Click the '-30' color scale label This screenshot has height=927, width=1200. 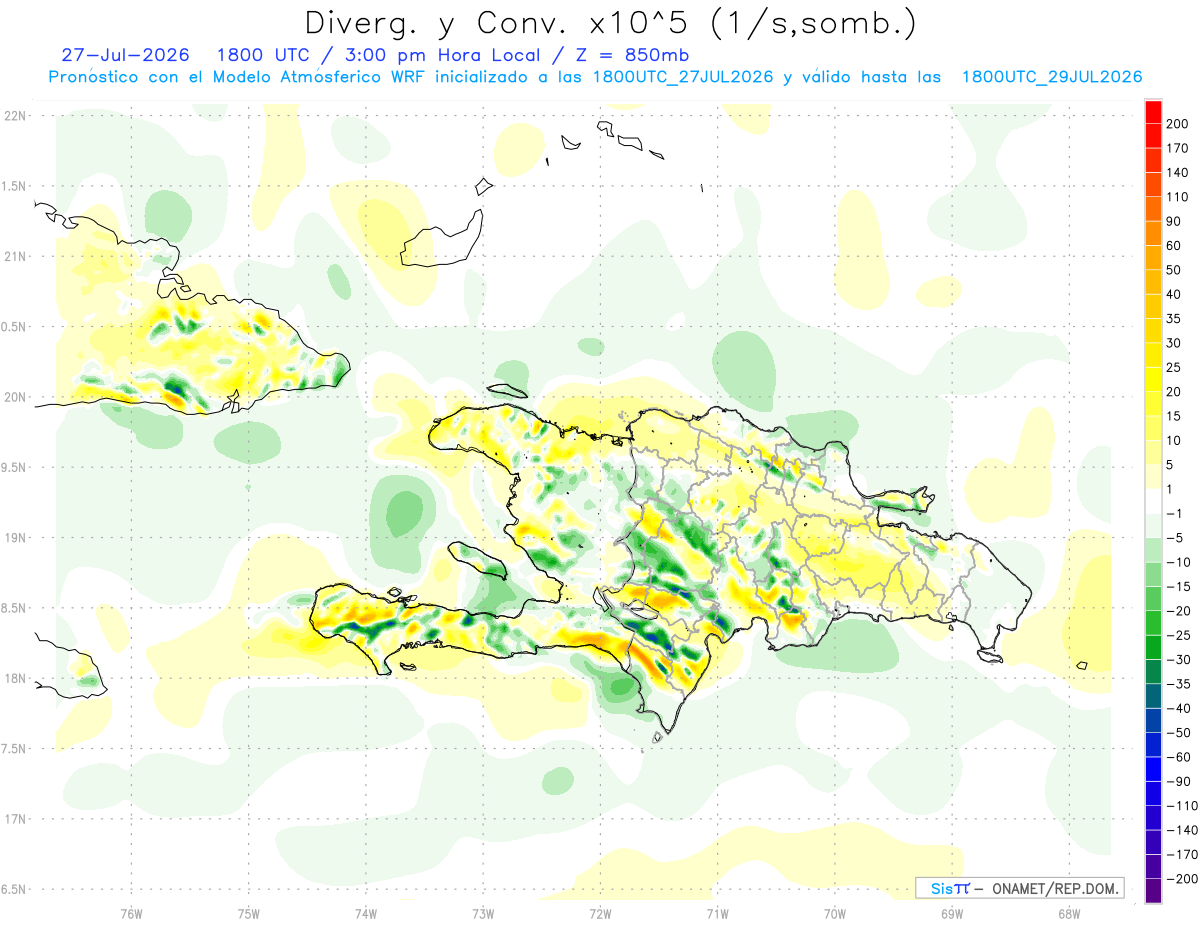[1177, 660]
